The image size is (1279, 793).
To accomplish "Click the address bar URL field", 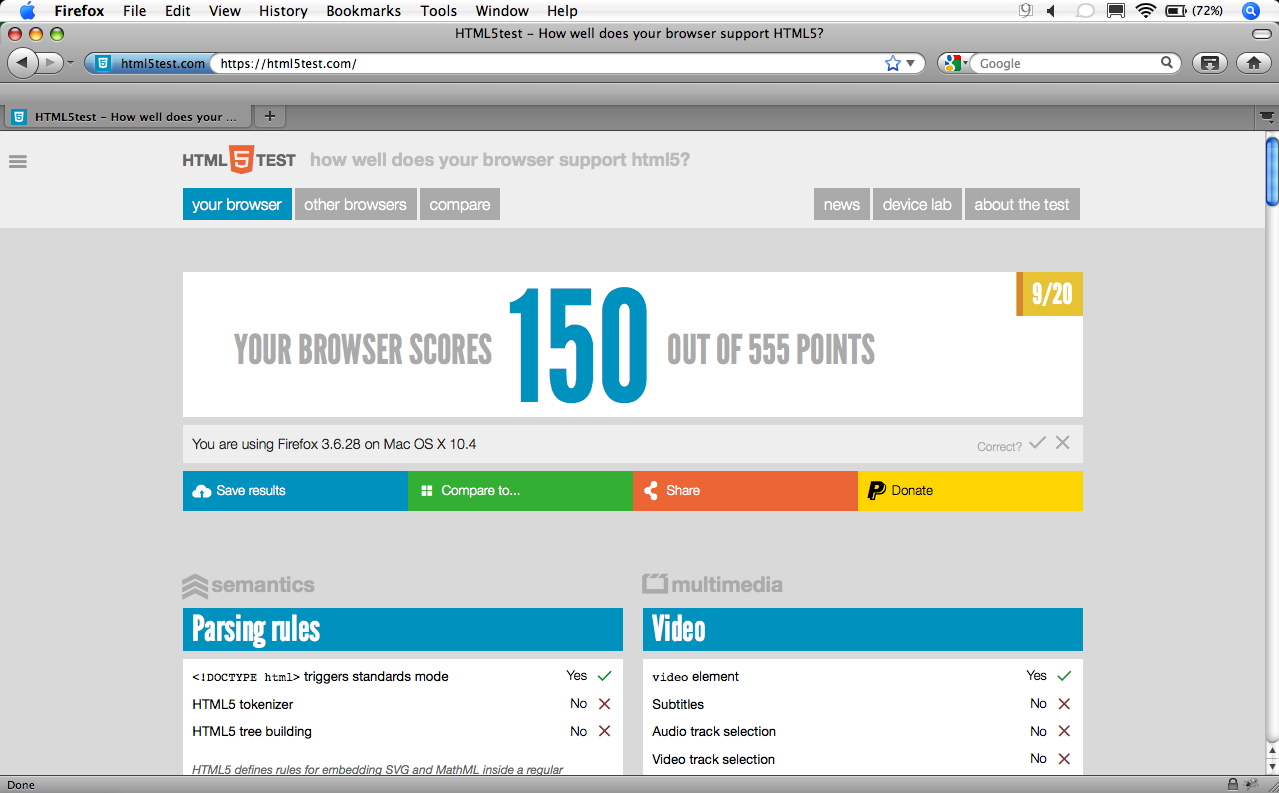I will (548, 63).
